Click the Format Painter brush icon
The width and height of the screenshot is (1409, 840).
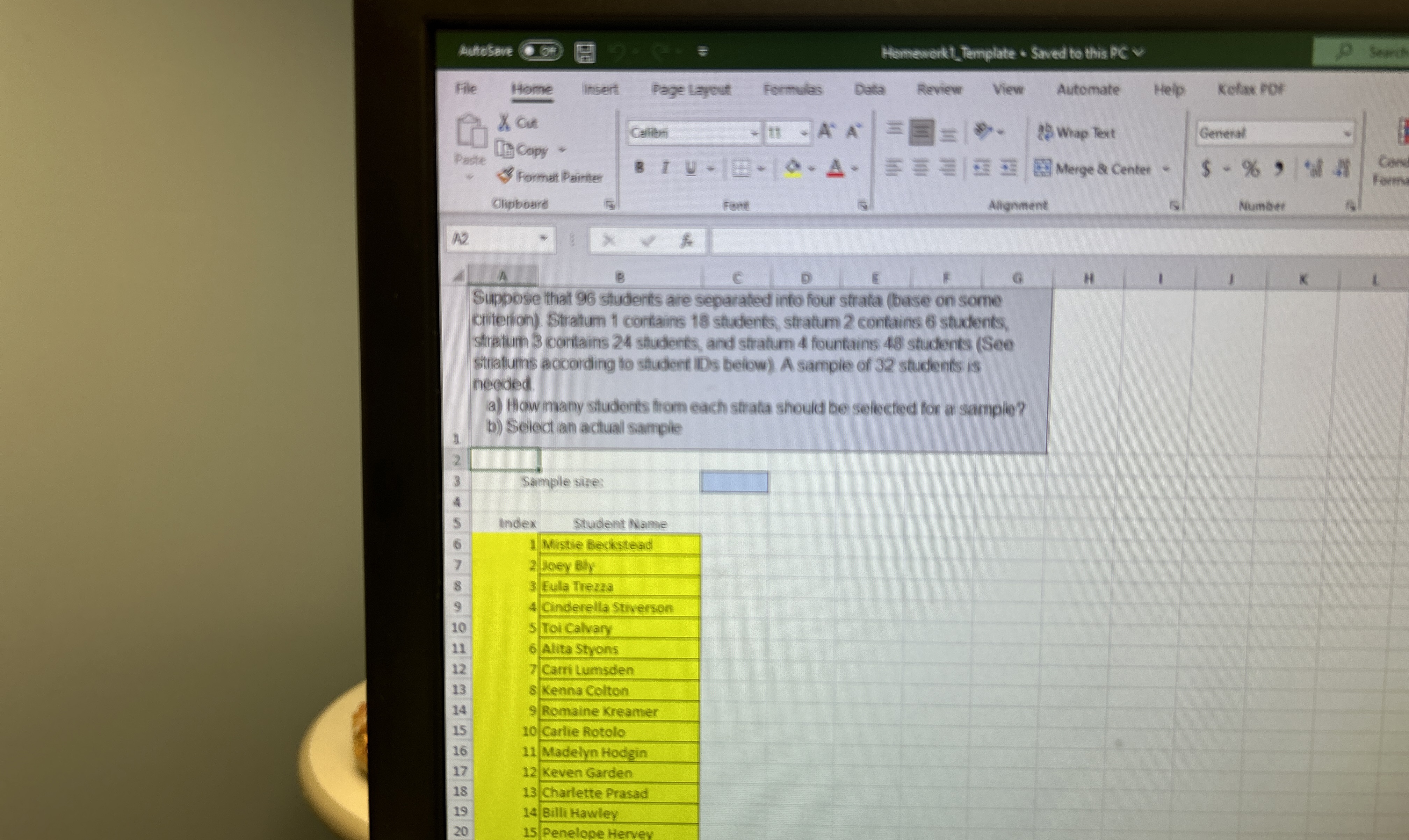(x=505, y=176)
